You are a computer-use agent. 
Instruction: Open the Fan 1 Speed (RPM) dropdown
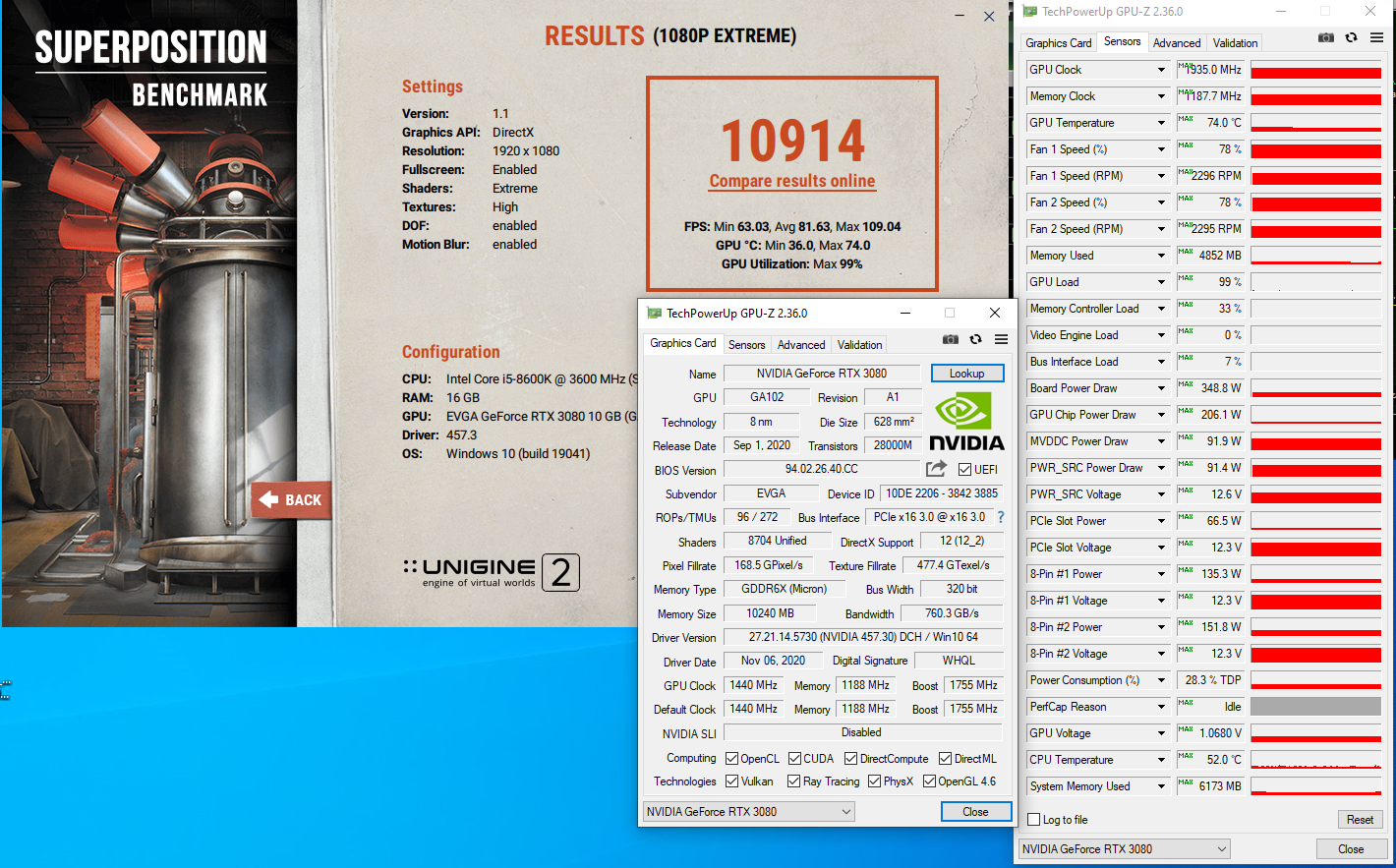(x=1161, y=176)
